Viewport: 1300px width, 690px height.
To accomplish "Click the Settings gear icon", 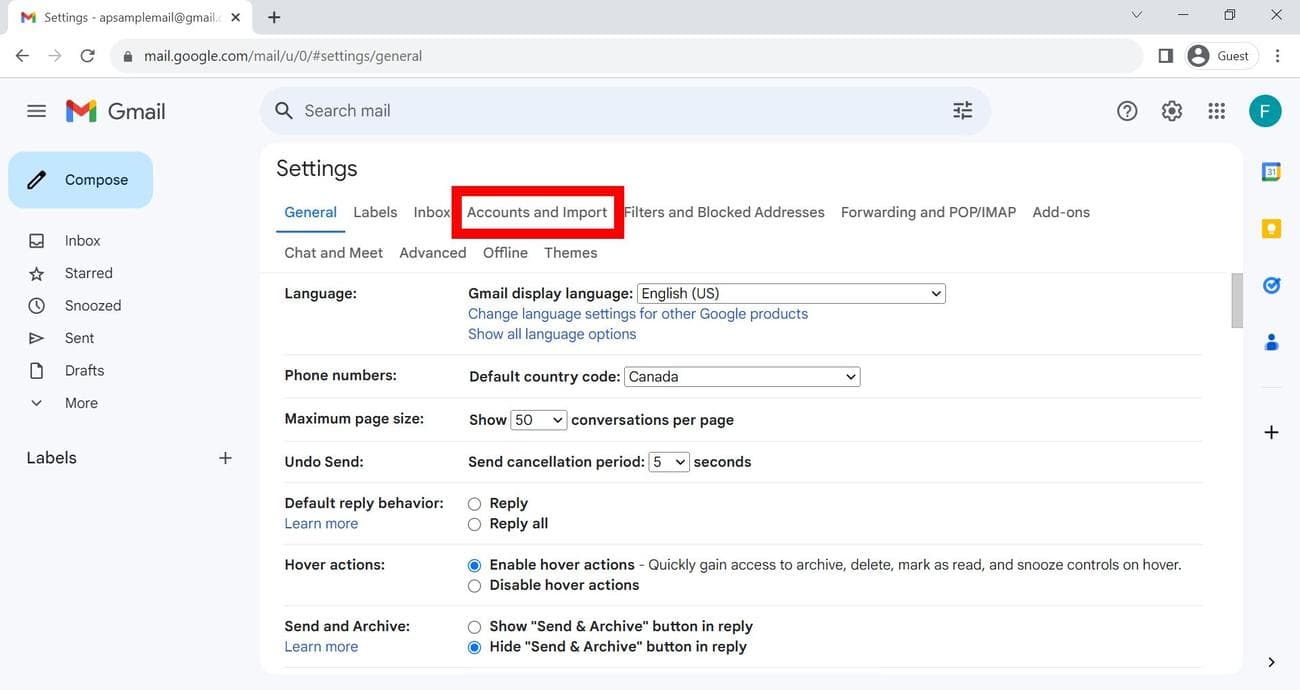I will click(1172, 111).
